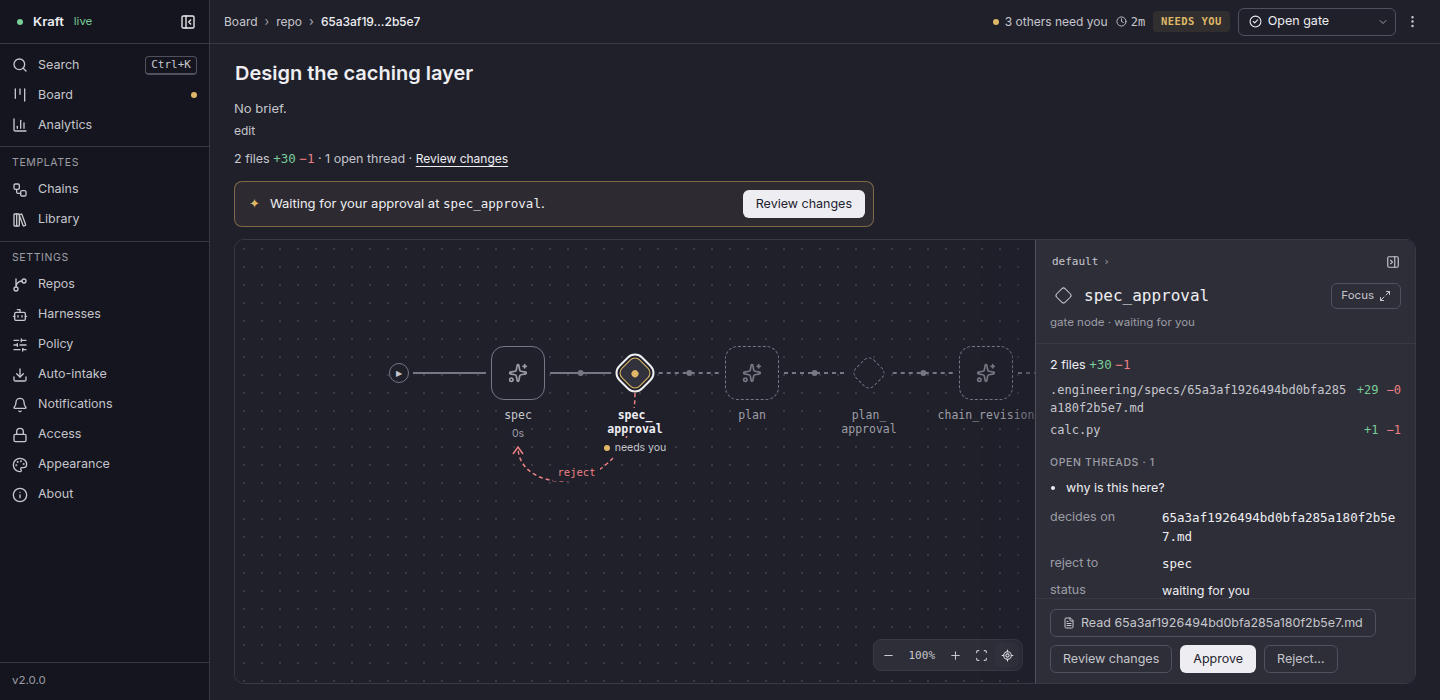
Task: Select the spec node in the graph
Action: coord(518,373)
